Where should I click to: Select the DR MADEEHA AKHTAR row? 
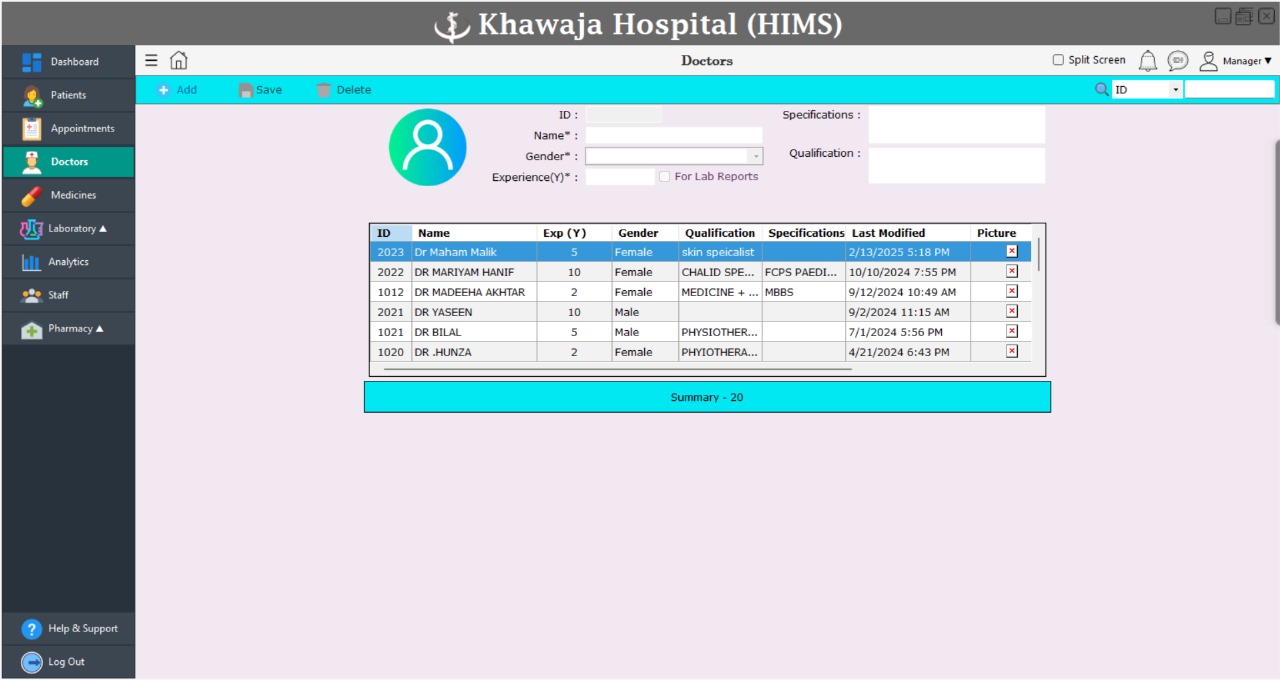(x=701, y=292)
